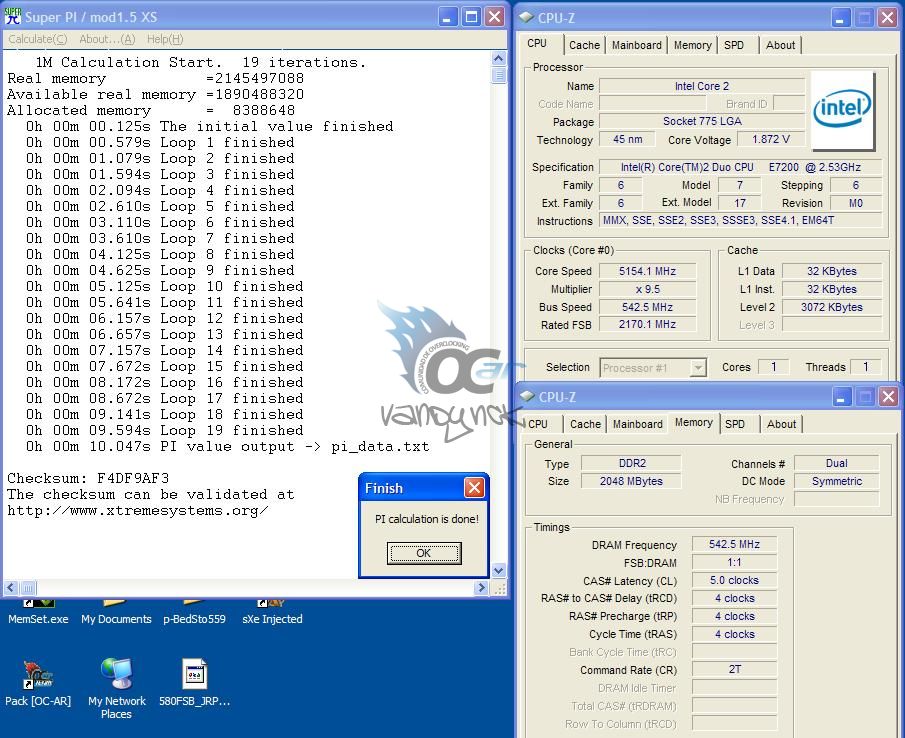Click the Checksum F4DF9AF3 line
Viewport: 905px width, 738px height.
point(88,478)
